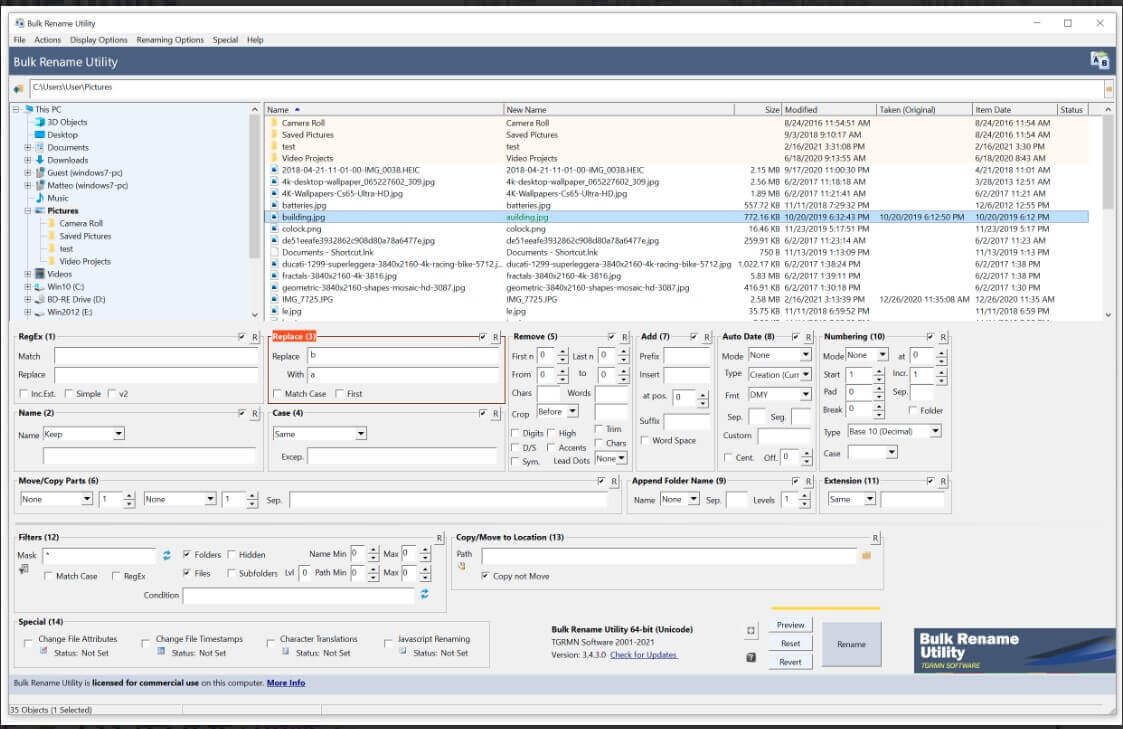This screenshot has height=729, width=1123.
Task: Click the refresh icon next to Mask field
Action: (x=167, y=555)
